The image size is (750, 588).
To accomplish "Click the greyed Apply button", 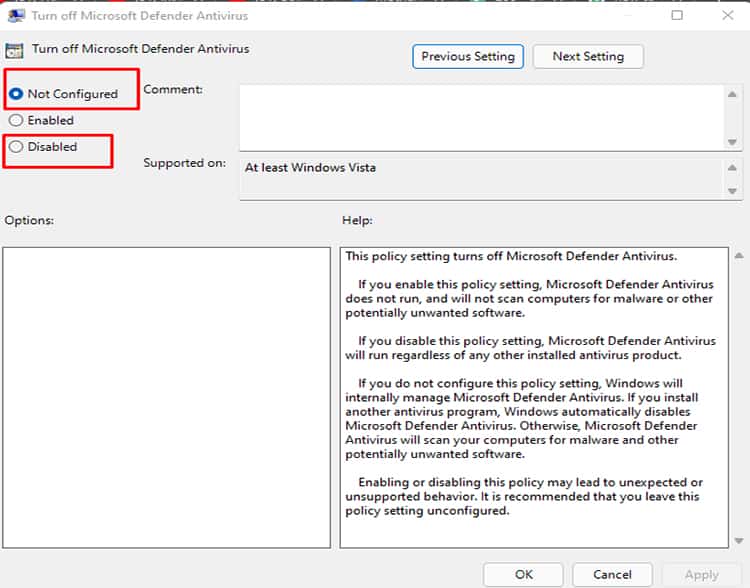I will (x=701, y=574).
